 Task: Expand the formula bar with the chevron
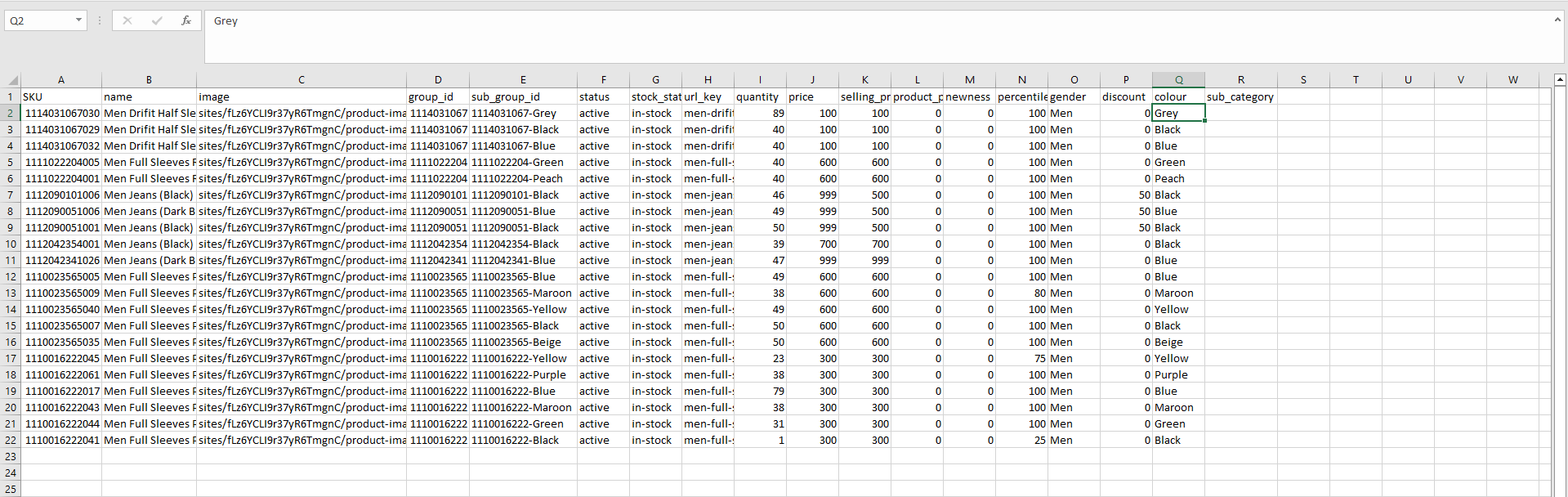point(1557,20)
